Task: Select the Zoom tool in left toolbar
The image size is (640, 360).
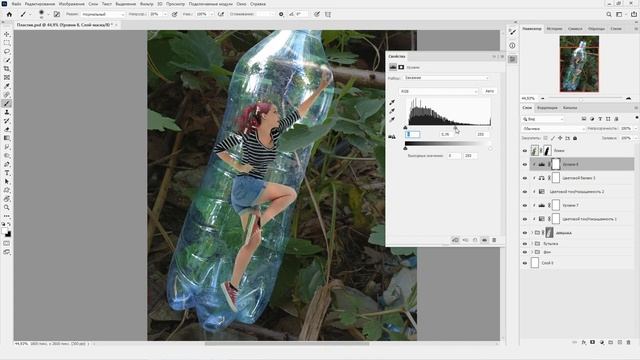Action: 7,207
